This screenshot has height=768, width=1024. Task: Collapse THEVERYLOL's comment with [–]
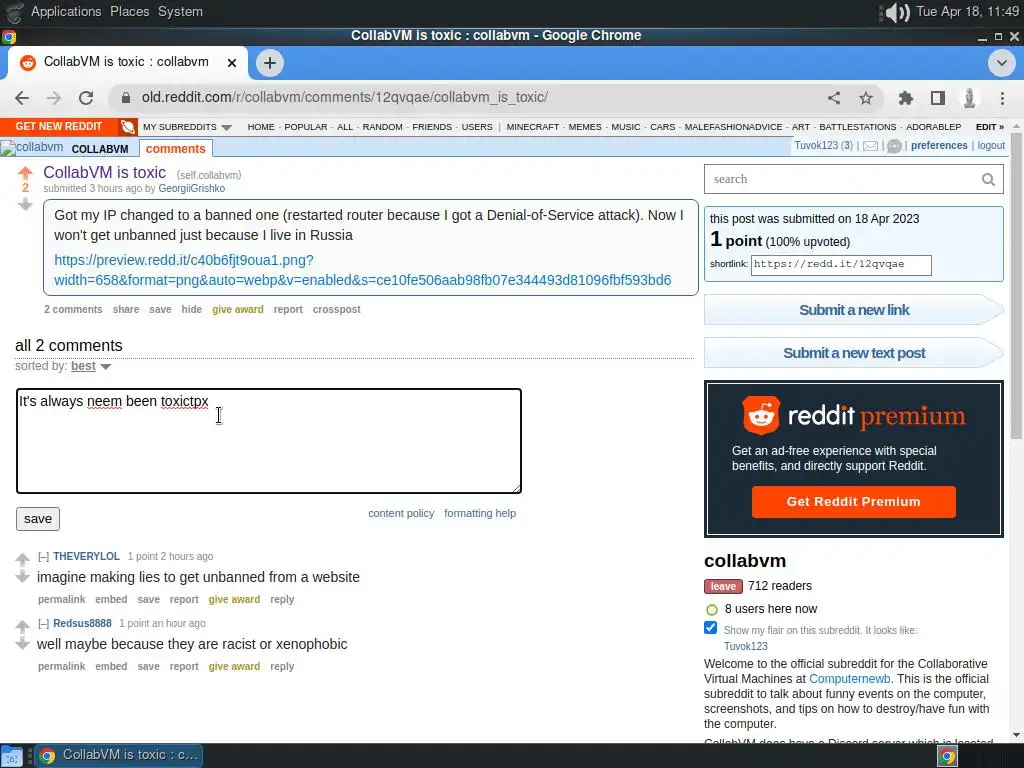(43, 556)
